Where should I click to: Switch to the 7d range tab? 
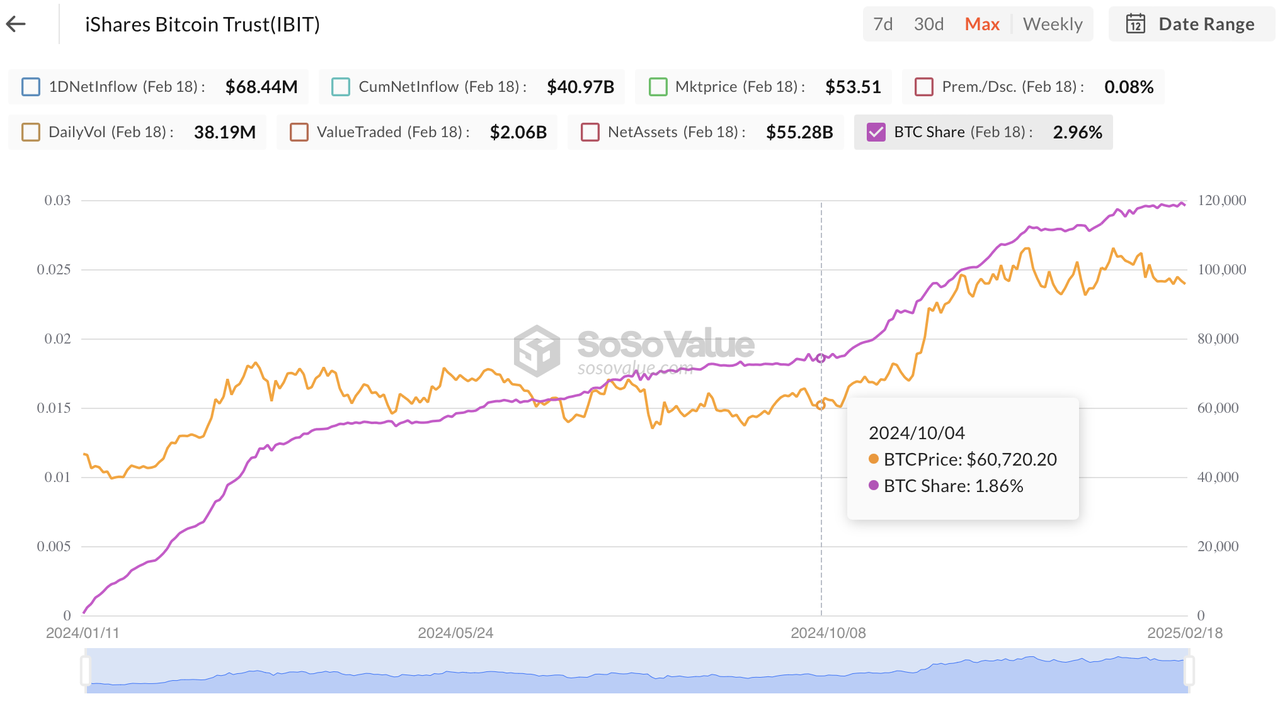(x=883, y=24)
